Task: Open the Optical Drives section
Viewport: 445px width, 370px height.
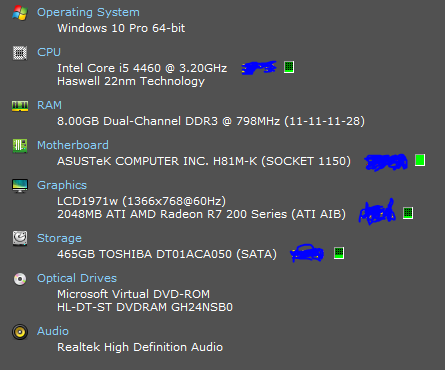Action: click(77, 278)
